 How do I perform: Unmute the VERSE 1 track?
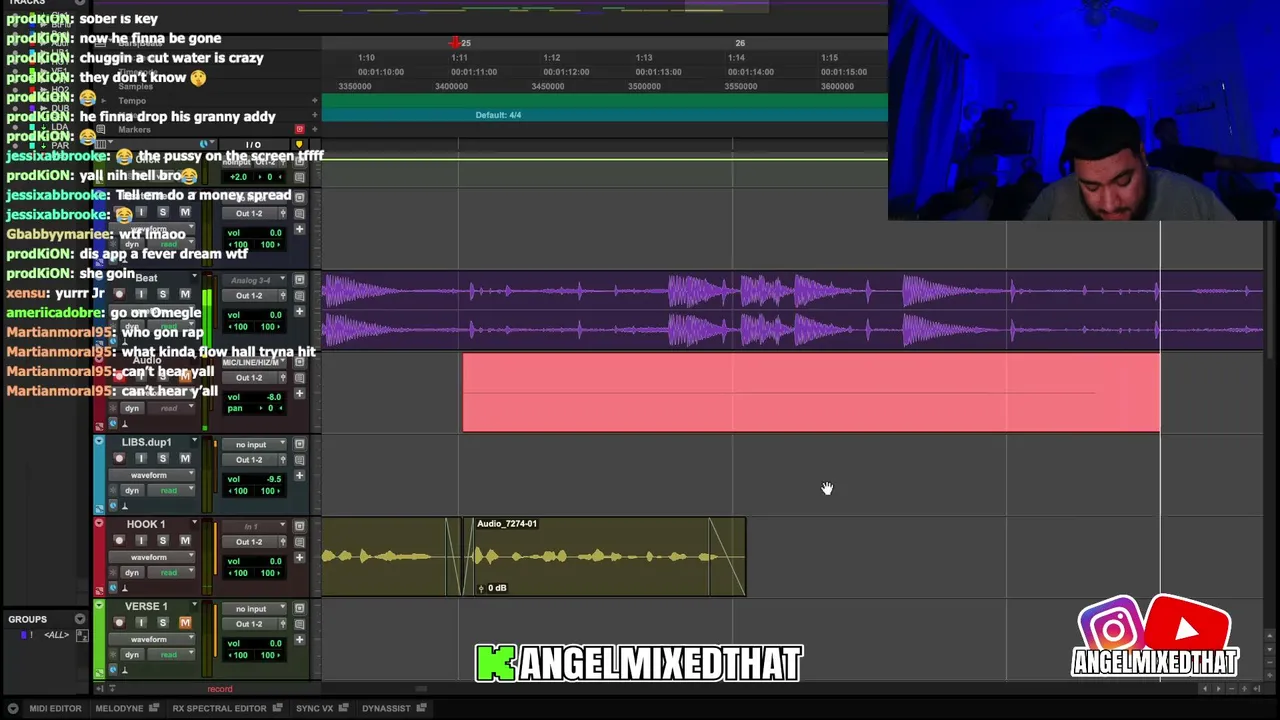click(x=185, y=622)
